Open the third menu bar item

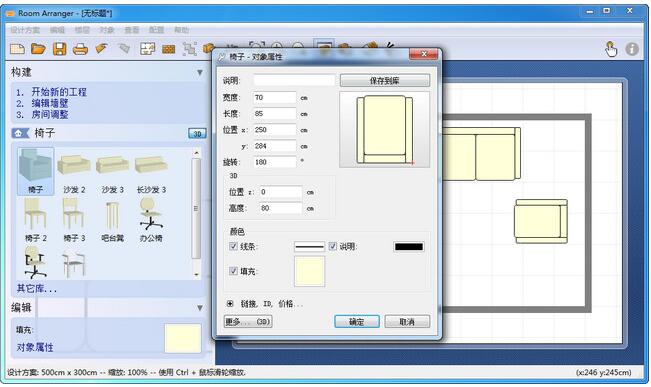82,30
